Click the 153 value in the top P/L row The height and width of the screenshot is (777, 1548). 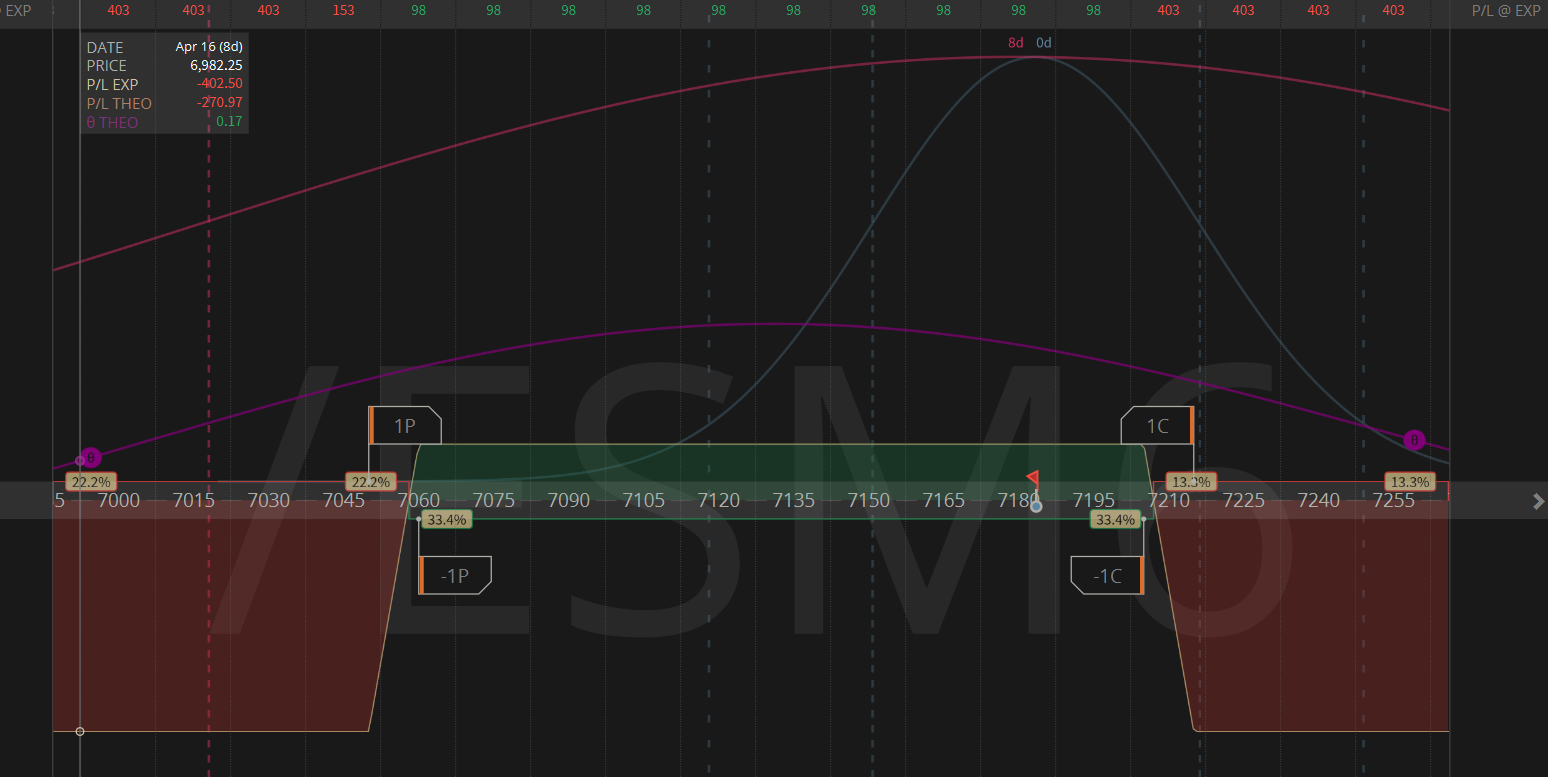(x=343, y=11)
